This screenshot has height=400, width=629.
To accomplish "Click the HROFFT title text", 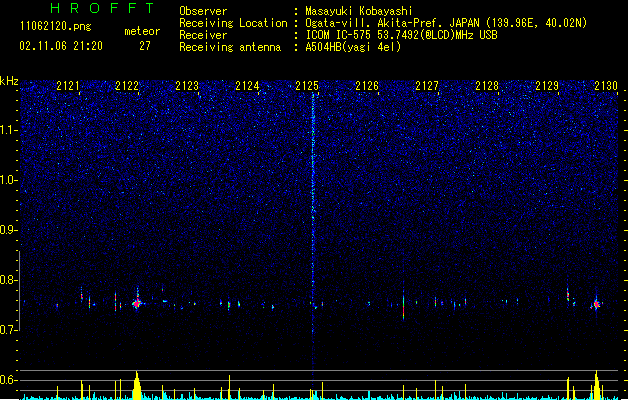I will point(103,8).
